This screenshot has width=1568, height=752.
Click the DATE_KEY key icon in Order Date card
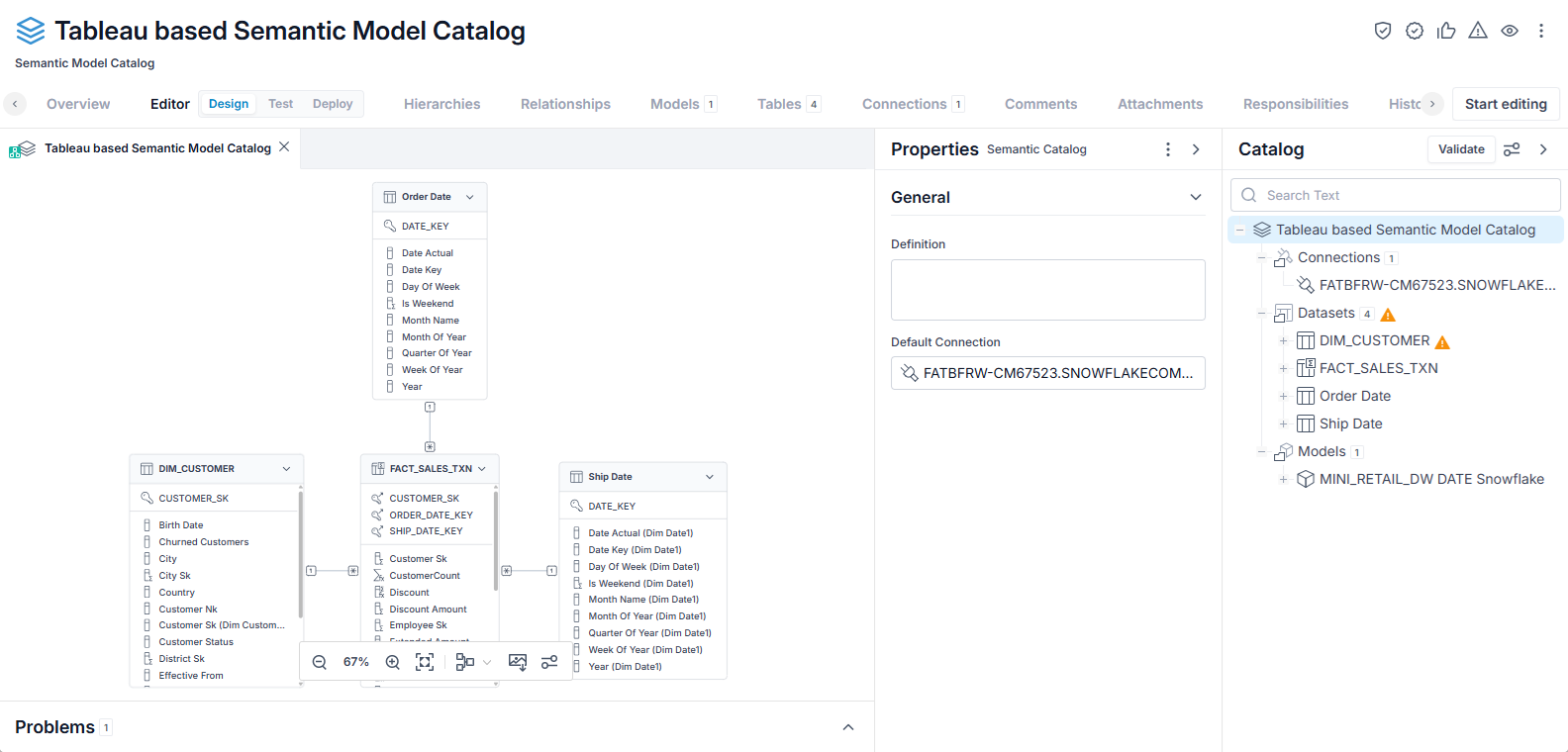[x=390, y=226]
